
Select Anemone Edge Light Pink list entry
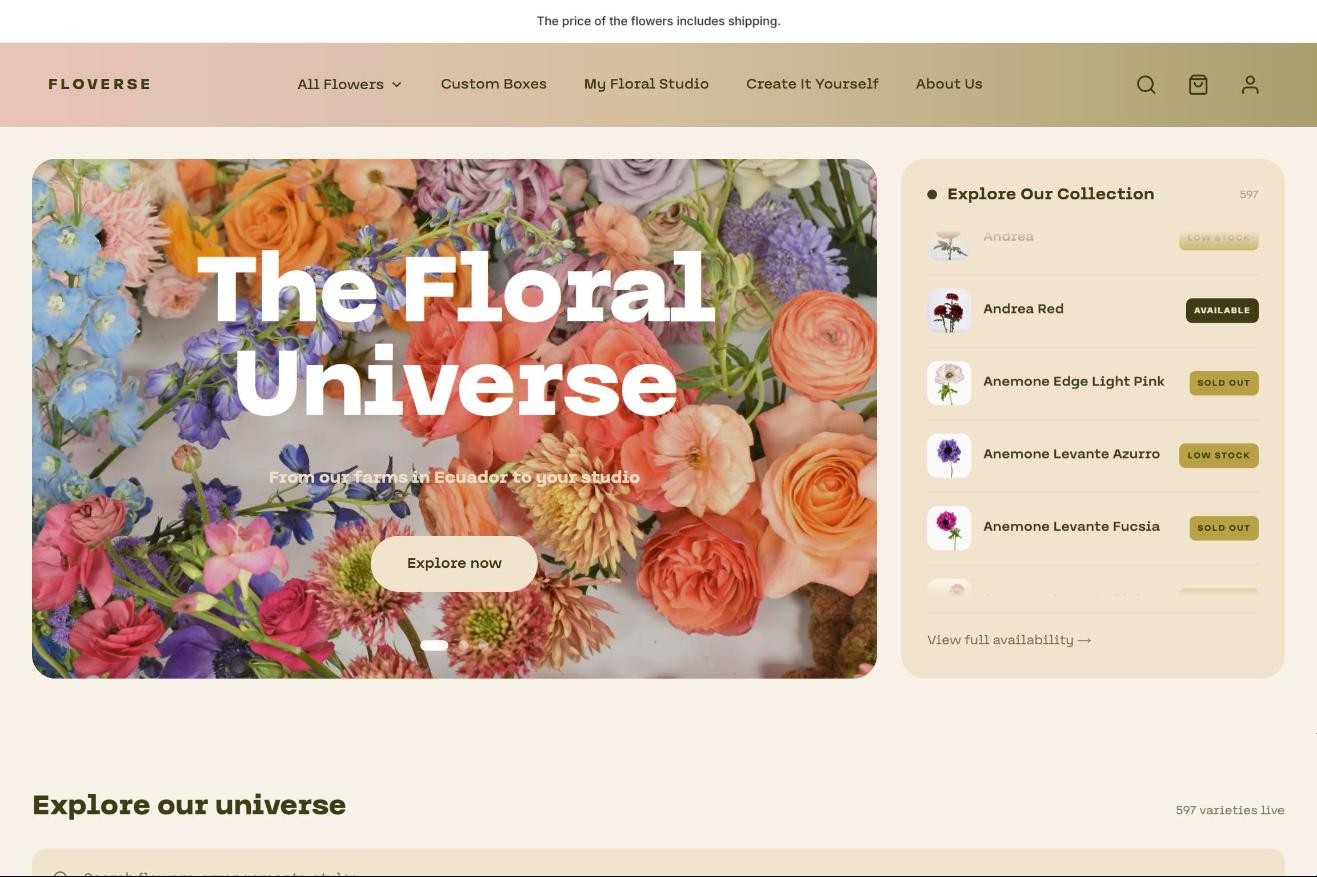(1074, 381)
